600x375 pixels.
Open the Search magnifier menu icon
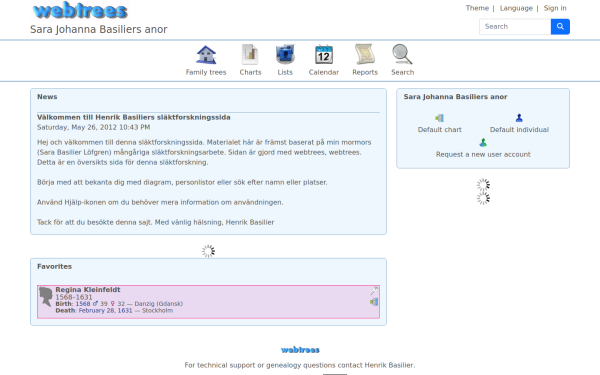click(402, 54)
